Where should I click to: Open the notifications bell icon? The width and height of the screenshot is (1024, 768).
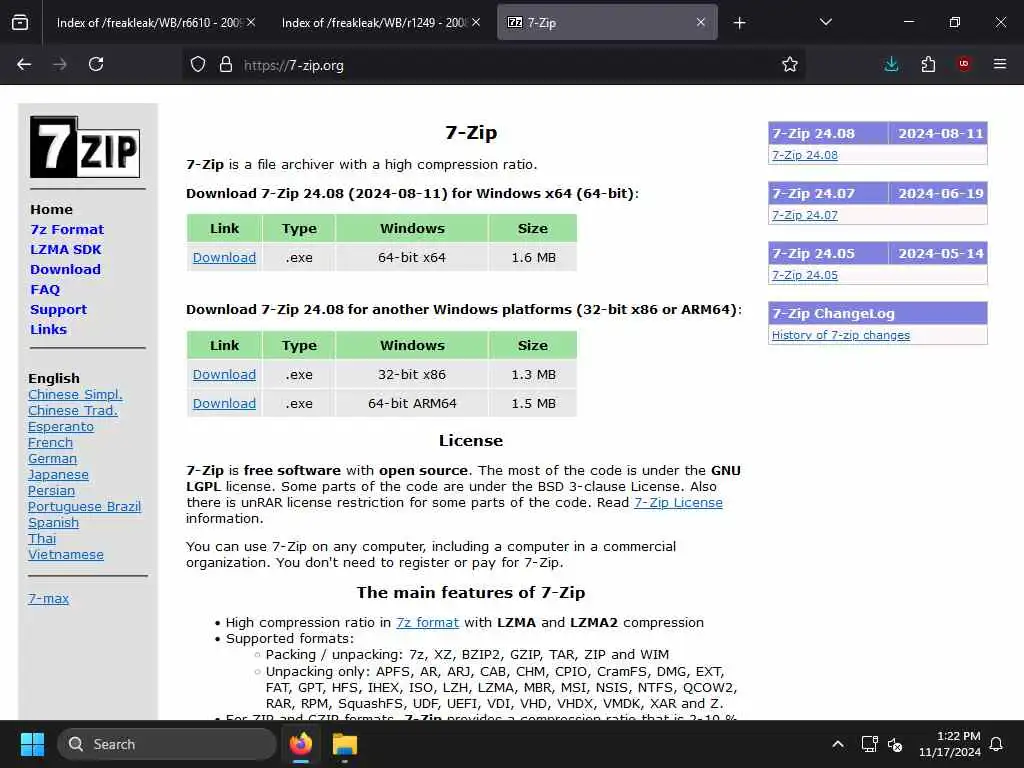click(996, 744)
